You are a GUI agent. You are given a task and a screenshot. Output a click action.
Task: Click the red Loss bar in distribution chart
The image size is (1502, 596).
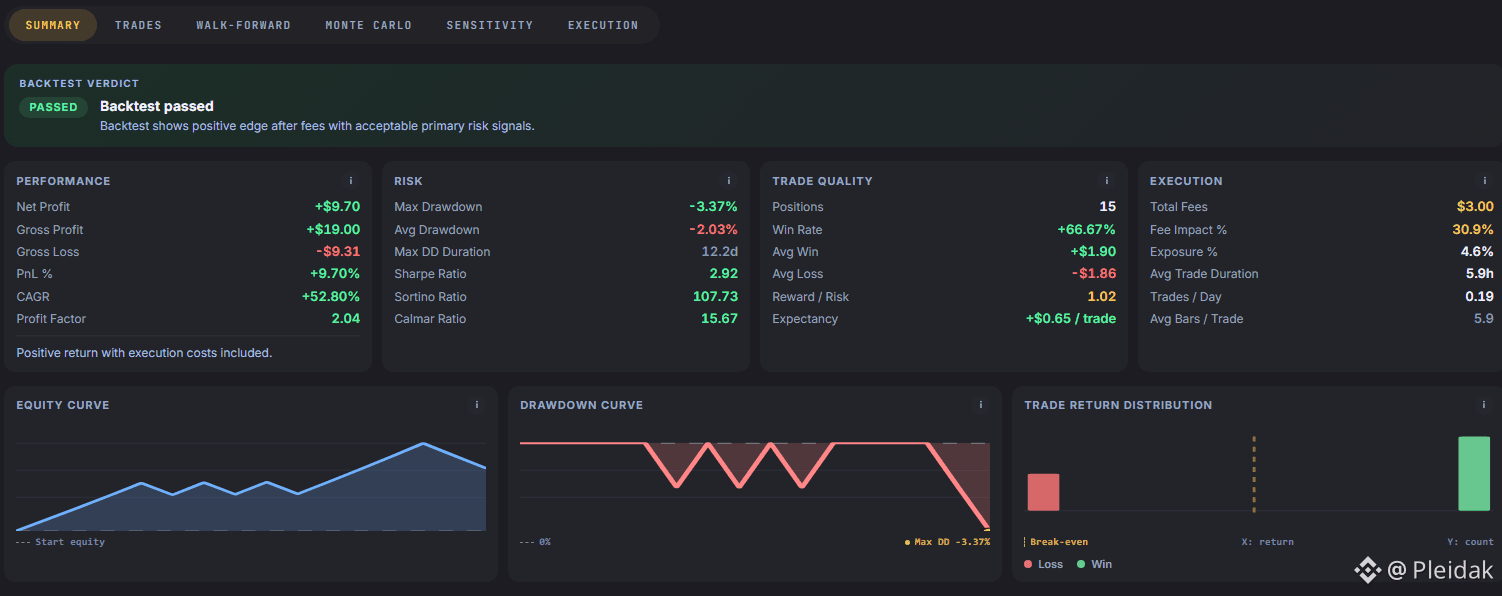1043,492
